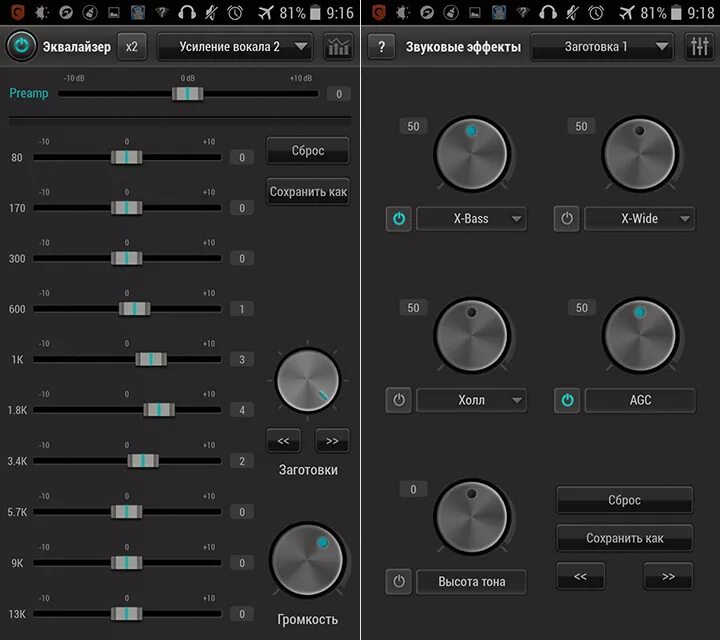Click the 'Звуковые эффекты' title text
The width and height of the screenshot is (720, 640).
pos(463,47)
